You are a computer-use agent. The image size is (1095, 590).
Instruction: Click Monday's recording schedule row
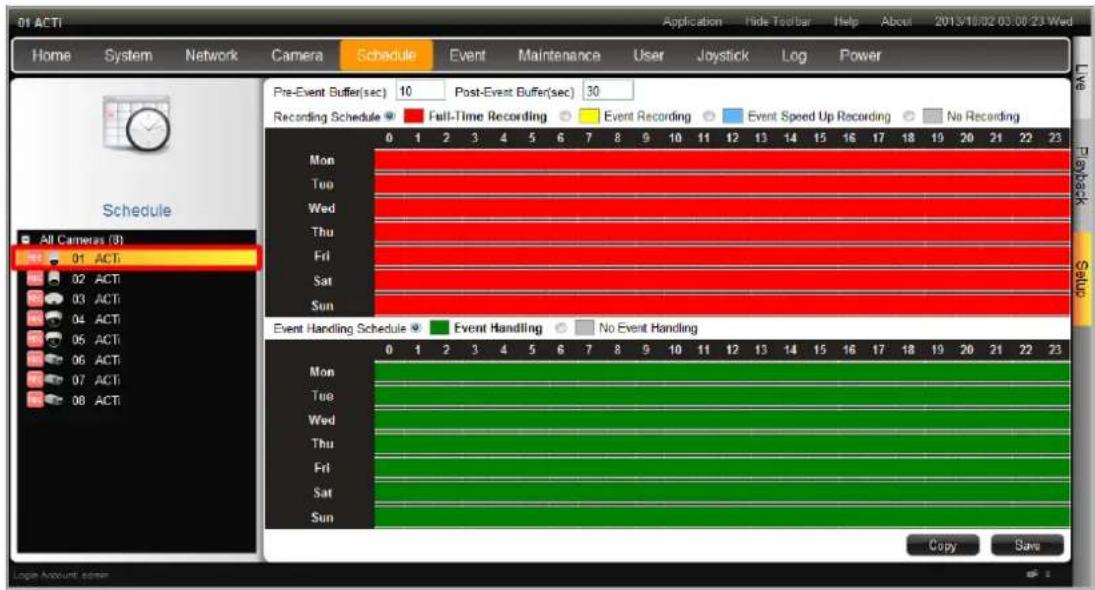pos(721,160)
